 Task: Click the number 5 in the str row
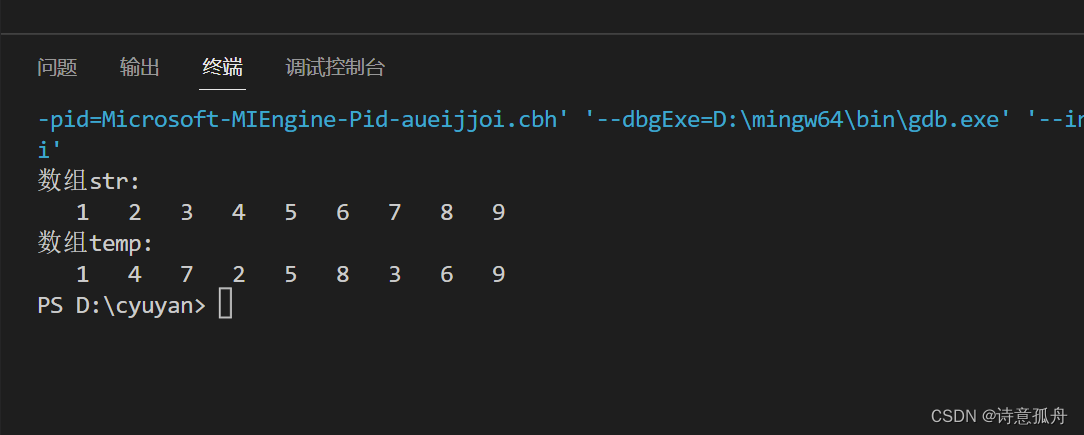(x=290, y=212)
